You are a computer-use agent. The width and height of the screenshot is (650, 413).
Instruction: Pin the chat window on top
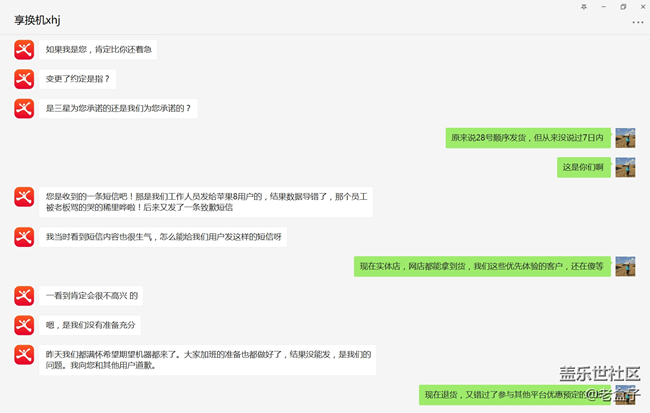coord(584,7)
